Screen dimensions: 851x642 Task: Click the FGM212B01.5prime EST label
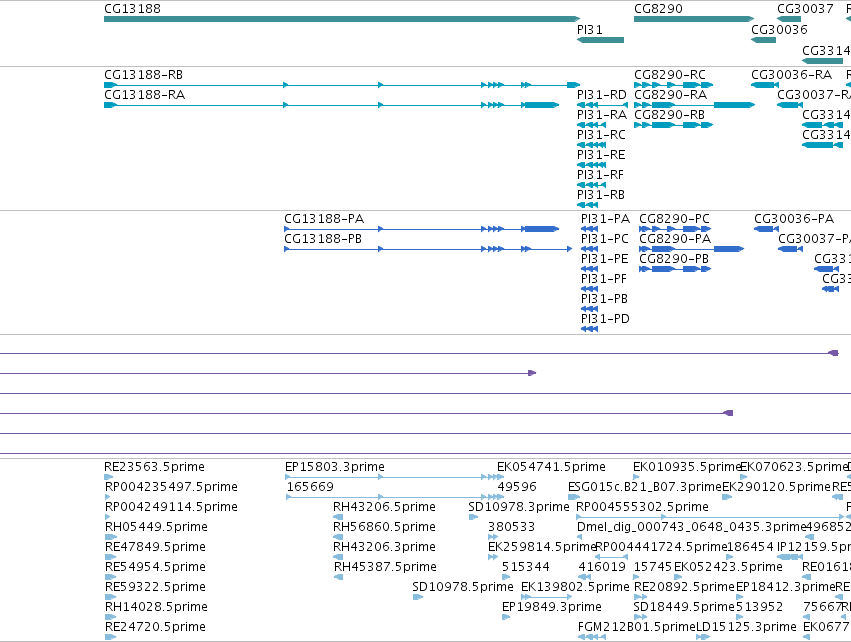tap(637, 627)
